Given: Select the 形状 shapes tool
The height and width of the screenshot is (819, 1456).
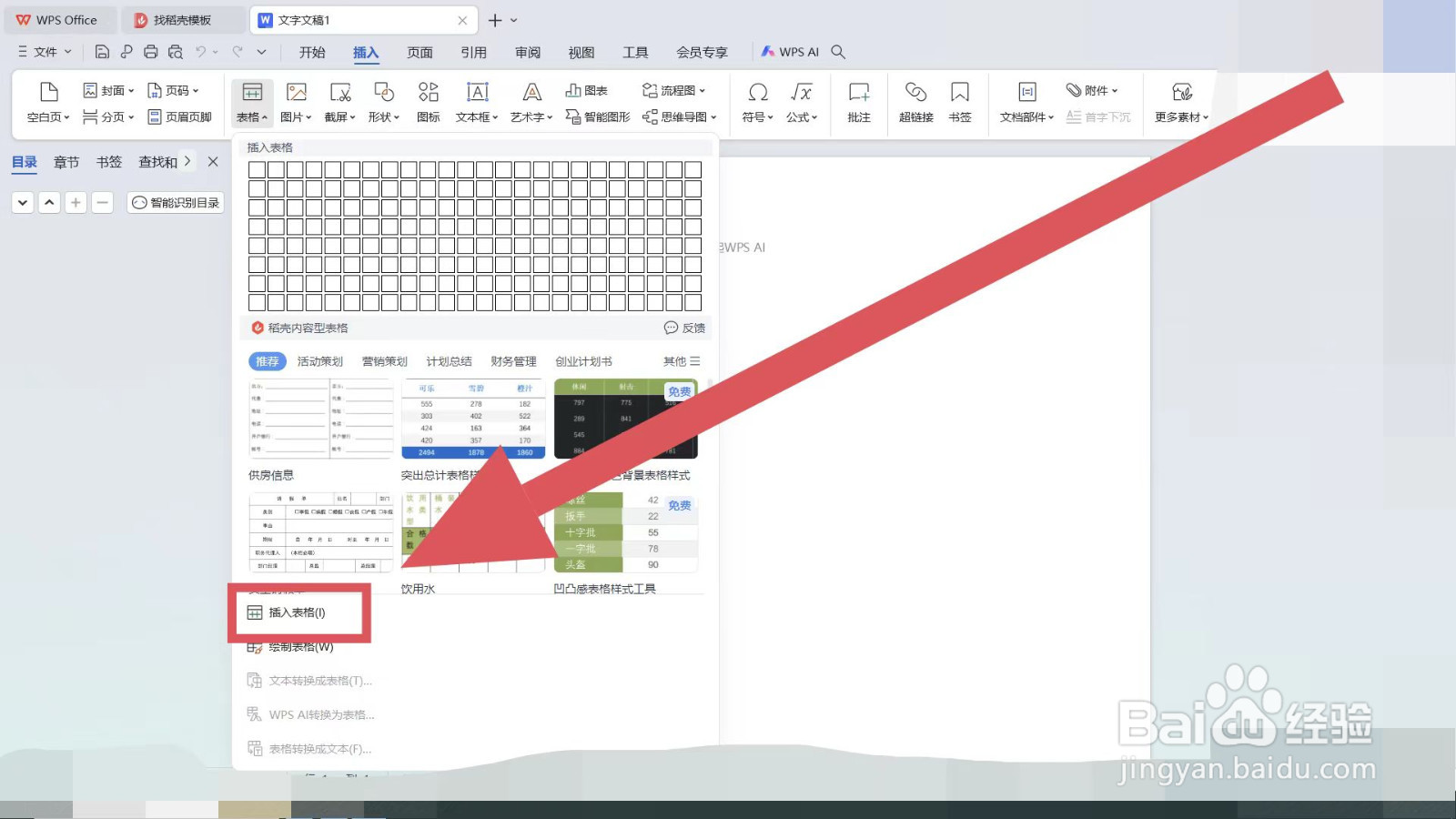Looking at the screenshot, I should coord(382,102).
